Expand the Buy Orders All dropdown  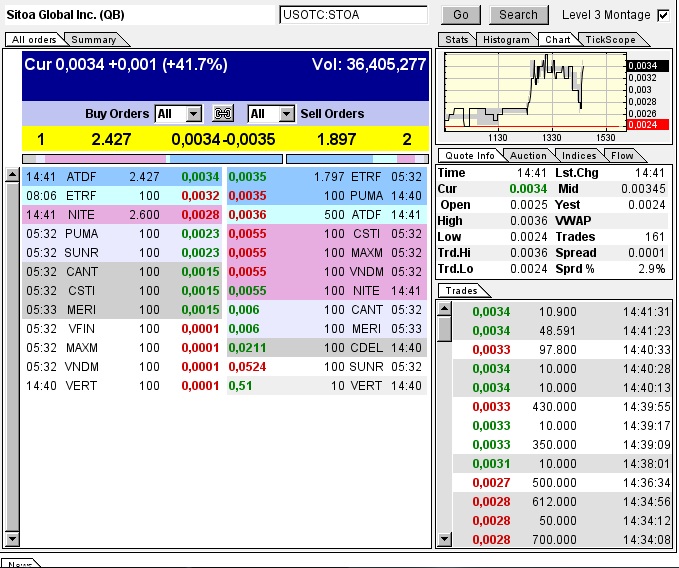(193, 114)
